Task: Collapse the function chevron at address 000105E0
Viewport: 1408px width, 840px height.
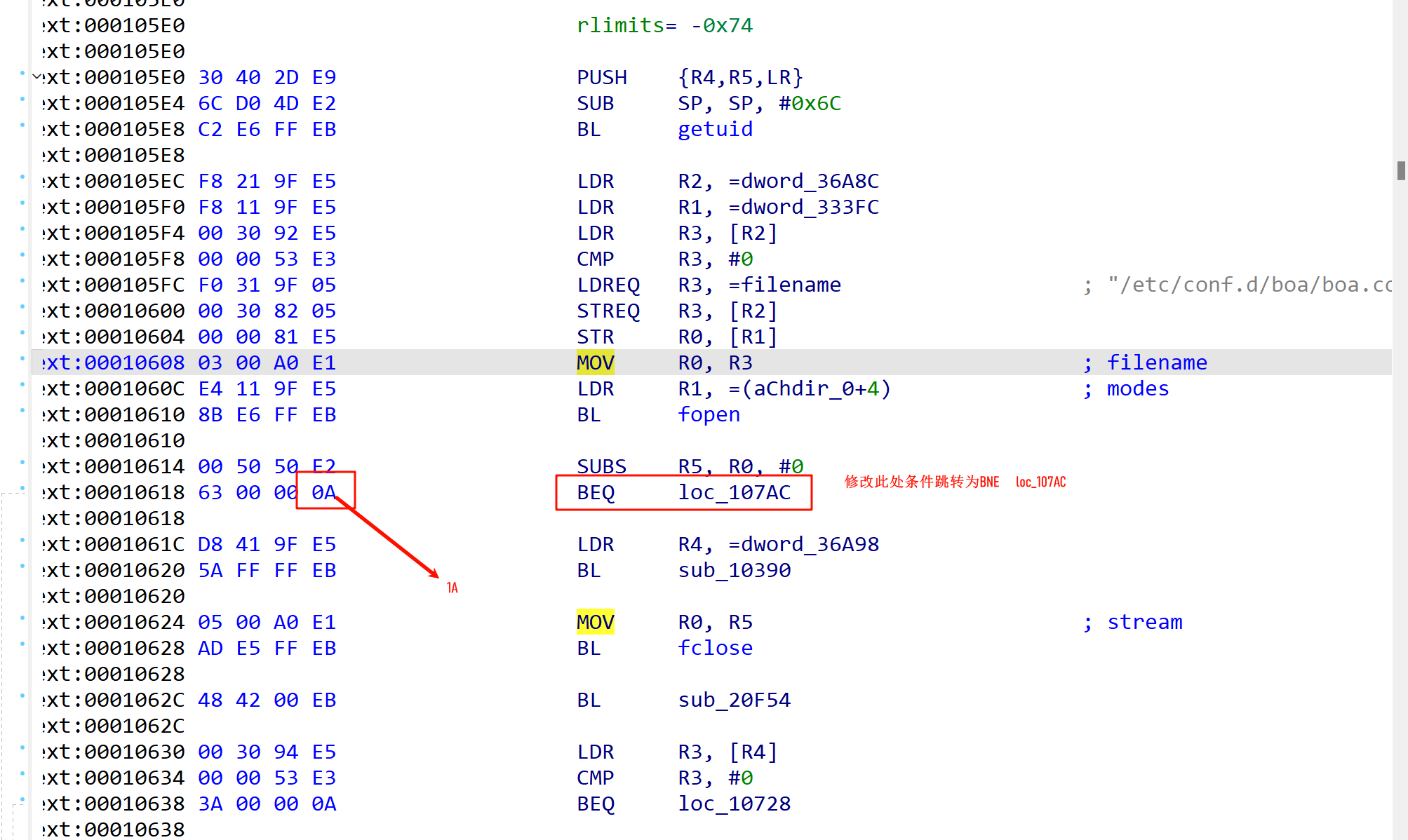Action: coord(36,77)
